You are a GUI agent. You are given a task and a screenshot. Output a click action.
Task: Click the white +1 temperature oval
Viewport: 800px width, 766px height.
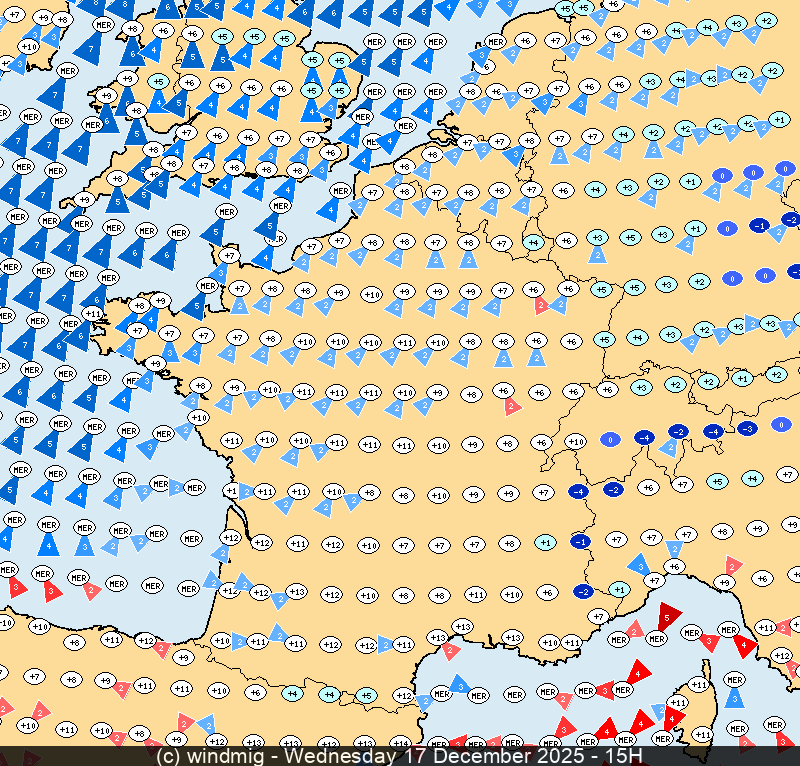tap(231, 491)
